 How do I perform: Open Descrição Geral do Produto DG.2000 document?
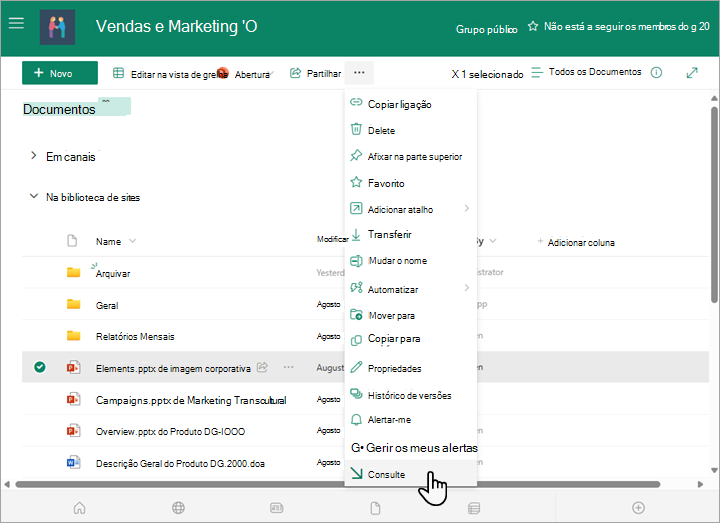180,463
